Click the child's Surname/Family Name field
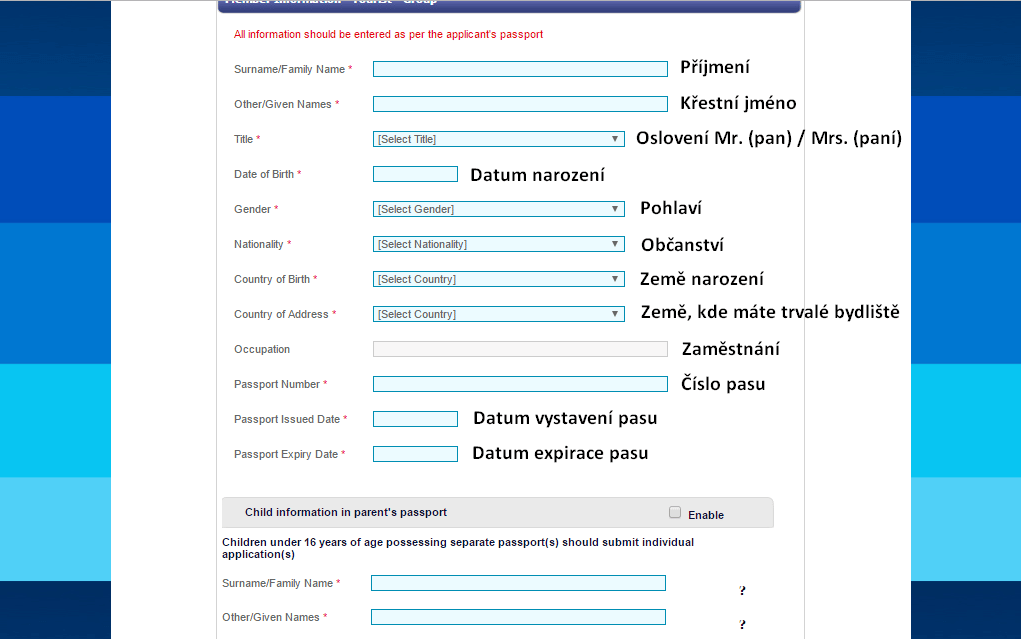1021x639 pixels. (518, 583)
